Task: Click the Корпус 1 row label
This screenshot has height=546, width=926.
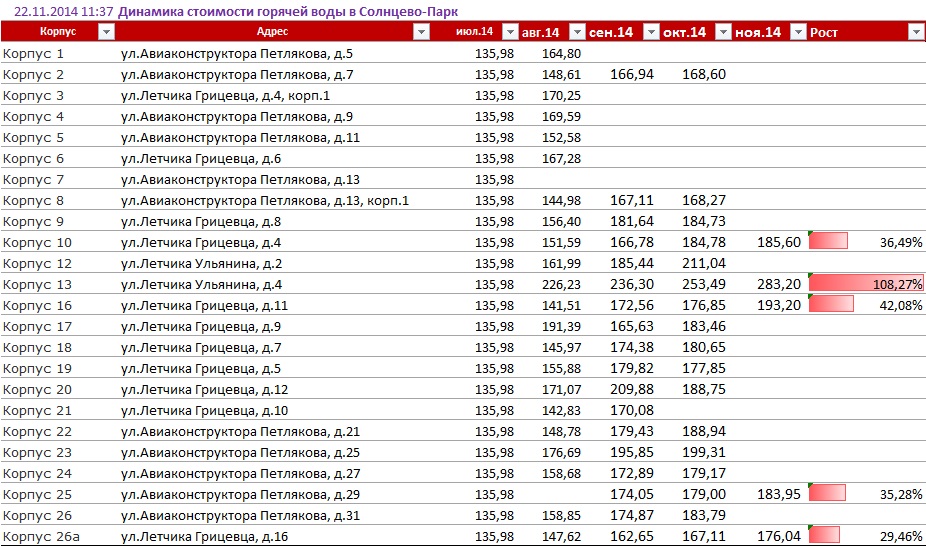Action: (34, 54)
